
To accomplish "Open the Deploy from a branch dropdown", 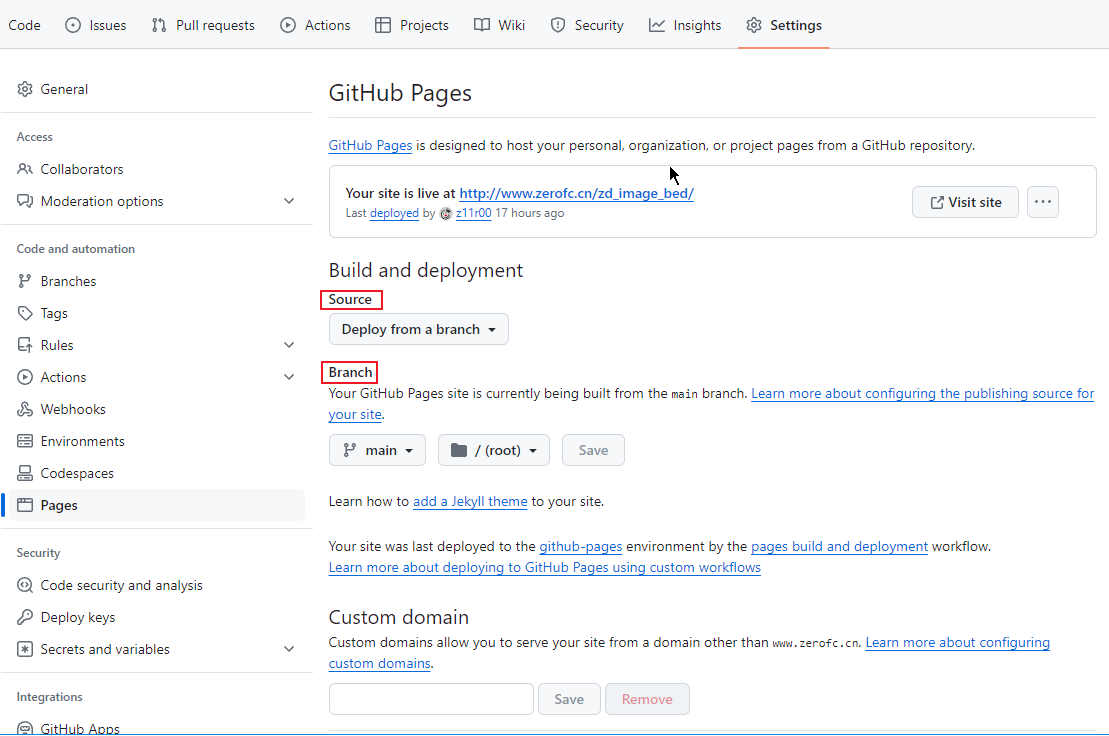I will tap(419, 329).
